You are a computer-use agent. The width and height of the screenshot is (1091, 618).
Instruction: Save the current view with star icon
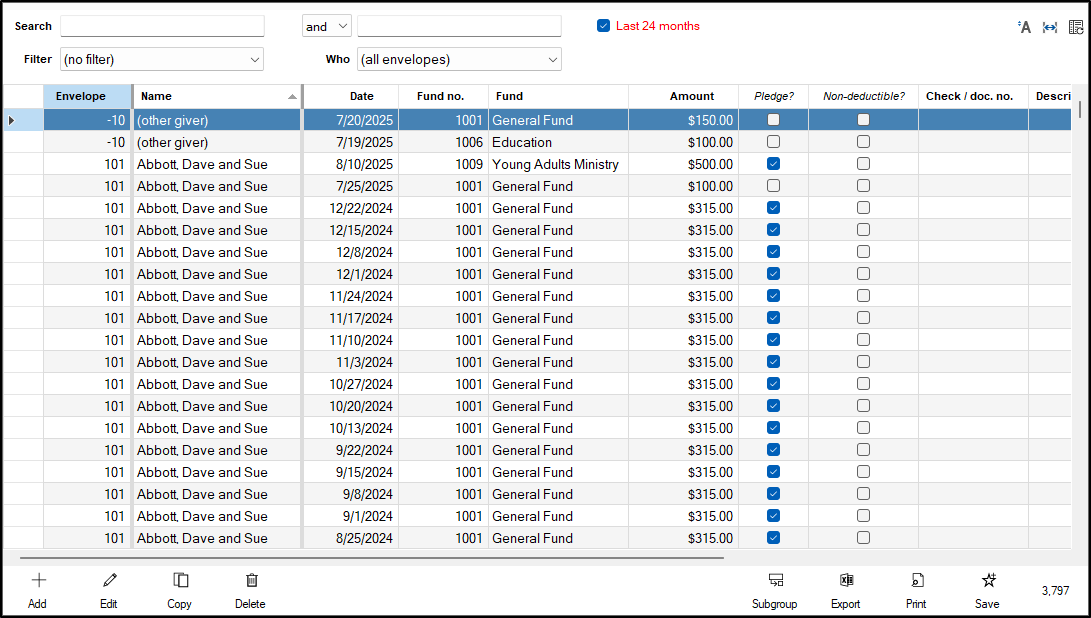click(987, 589)
